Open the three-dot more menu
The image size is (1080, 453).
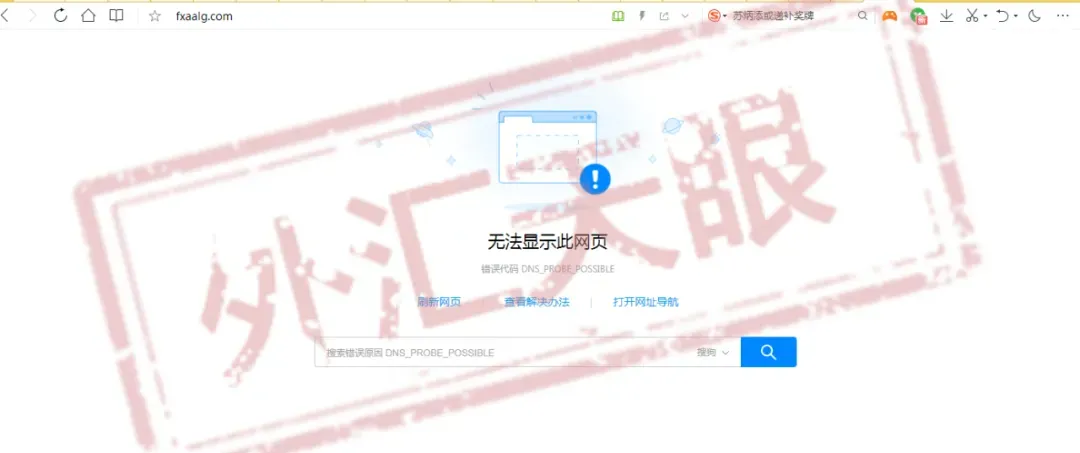[1063, 16]
